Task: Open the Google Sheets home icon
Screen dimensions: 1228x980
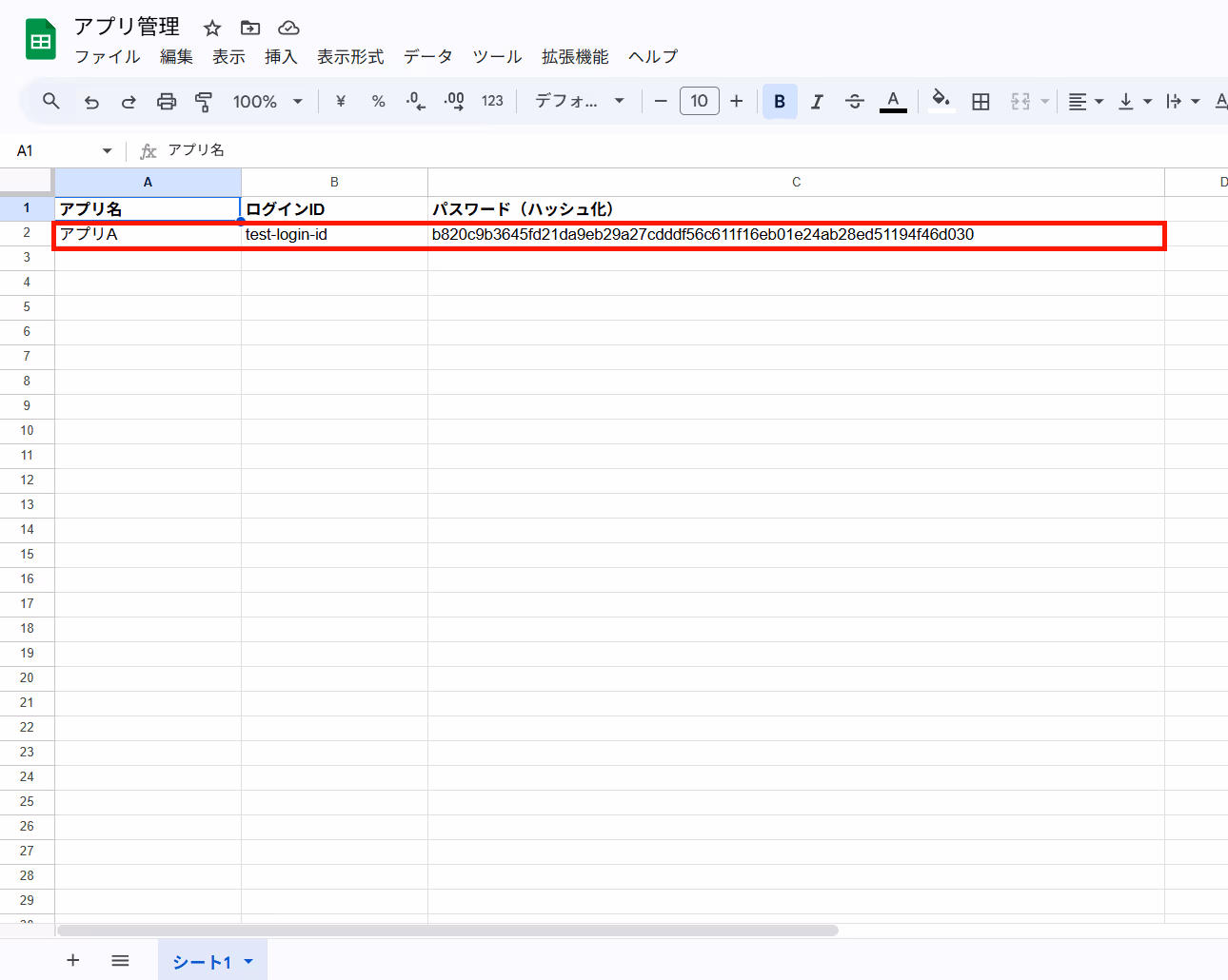Action: coord(41,40)
